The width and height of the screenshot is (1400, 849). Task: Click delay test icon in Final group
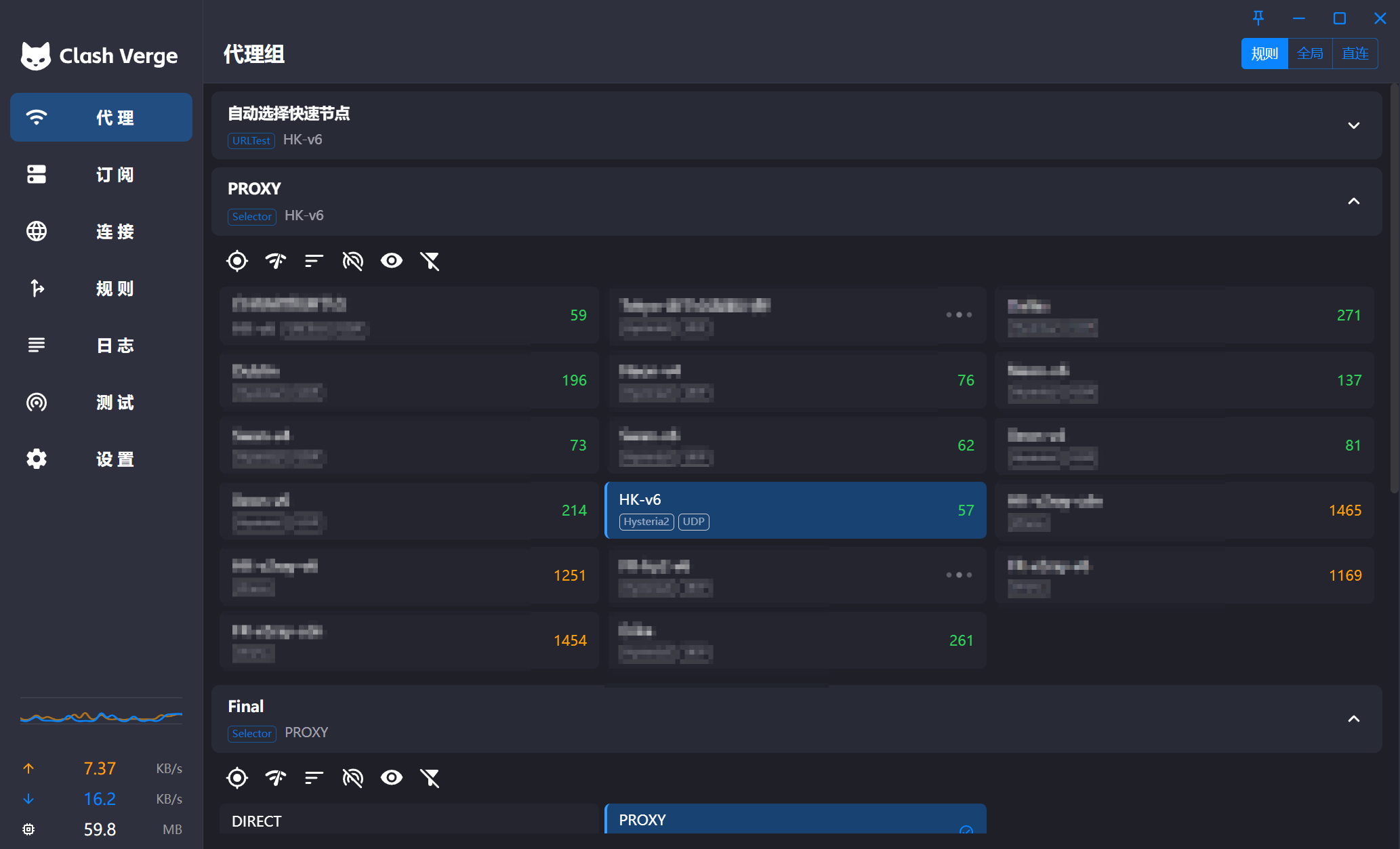(276, 778)
